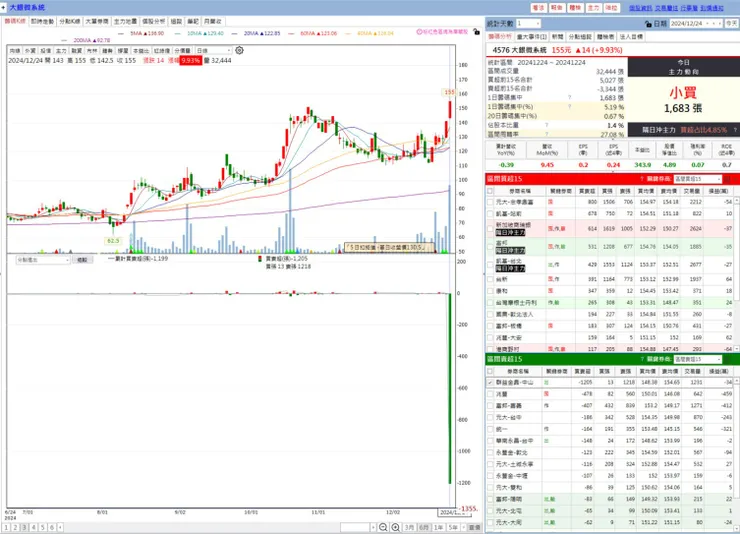
Task: Open 統計天數 dropdown
Action: point(528,23)
